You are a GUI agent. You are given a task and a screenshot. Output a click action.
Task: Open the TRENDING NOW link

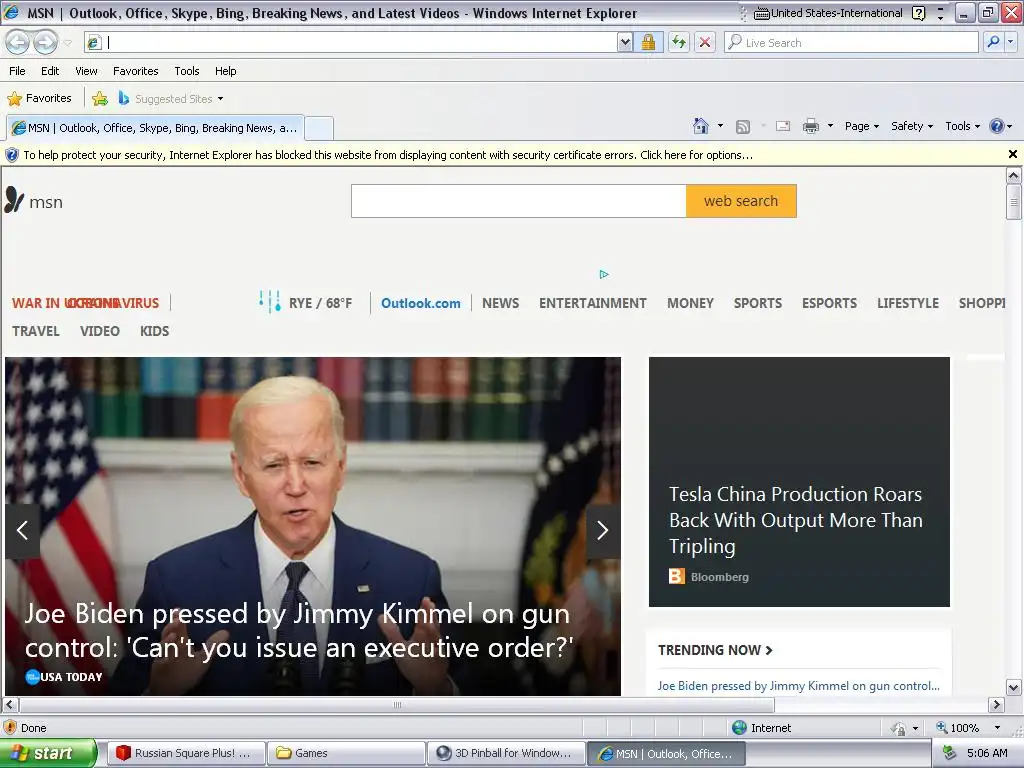click(715, 650)
